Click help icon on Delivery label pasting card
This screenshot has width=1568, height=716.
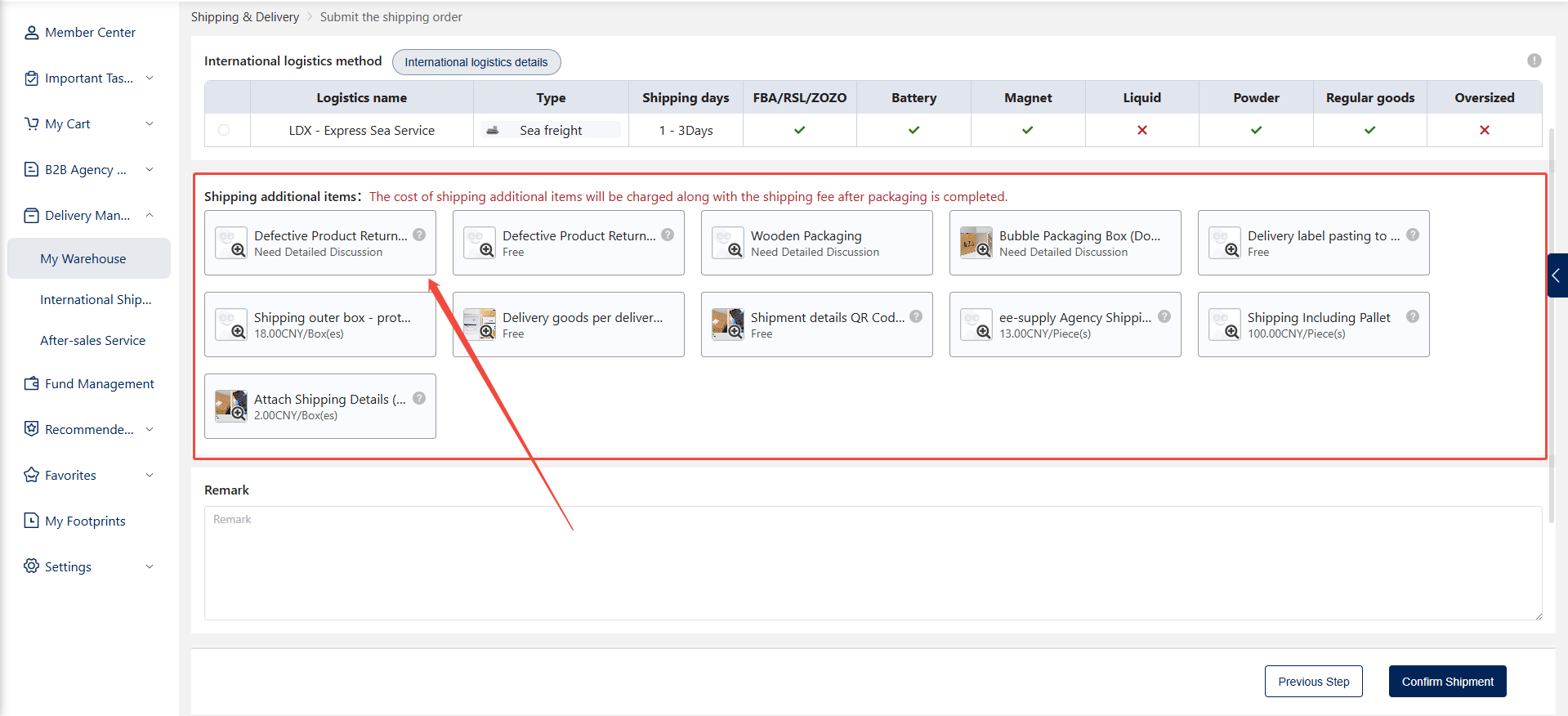[x=1413, y=235]
